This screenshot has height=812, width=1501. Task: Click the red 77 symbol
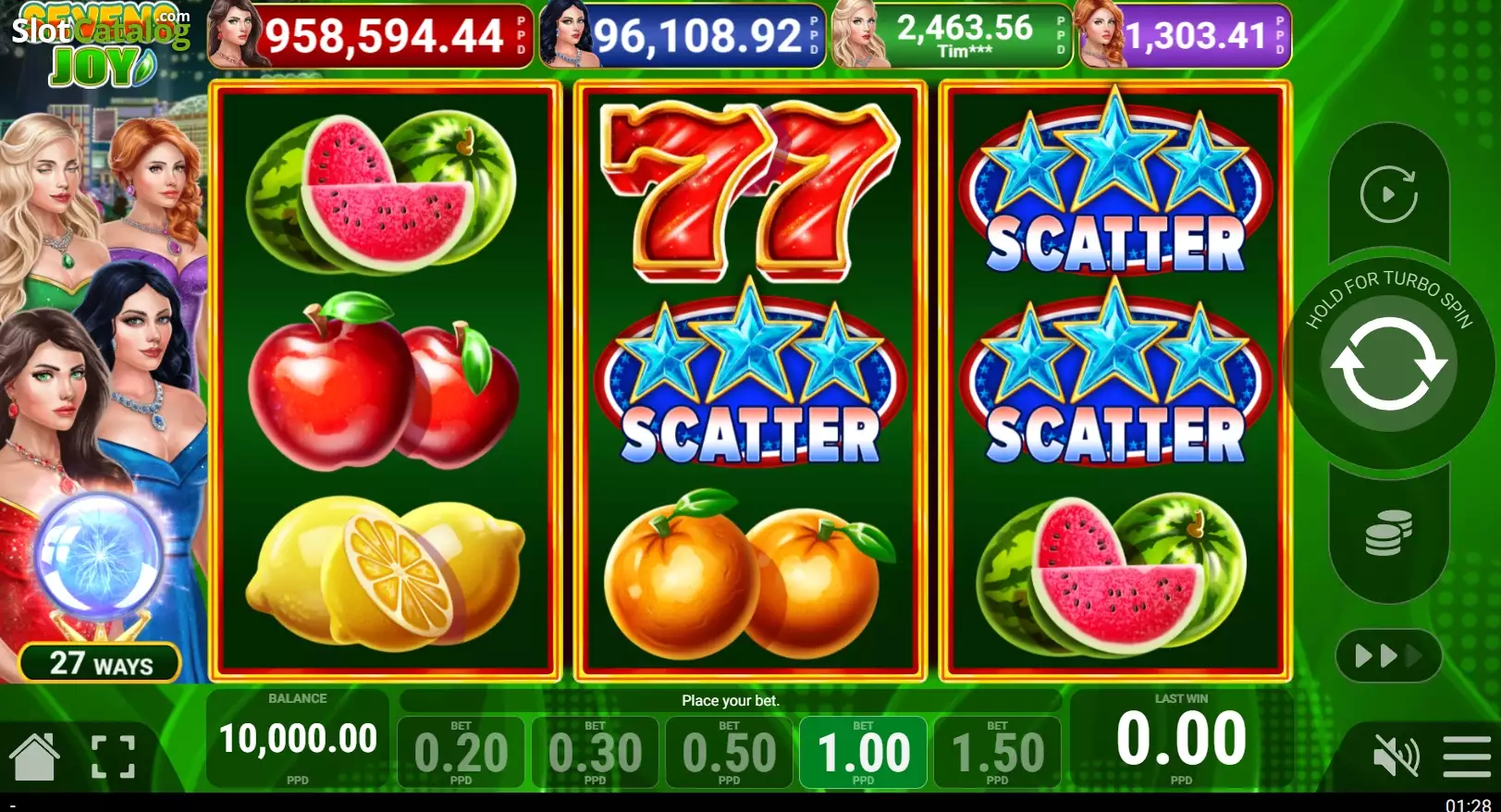coord(749,190)
